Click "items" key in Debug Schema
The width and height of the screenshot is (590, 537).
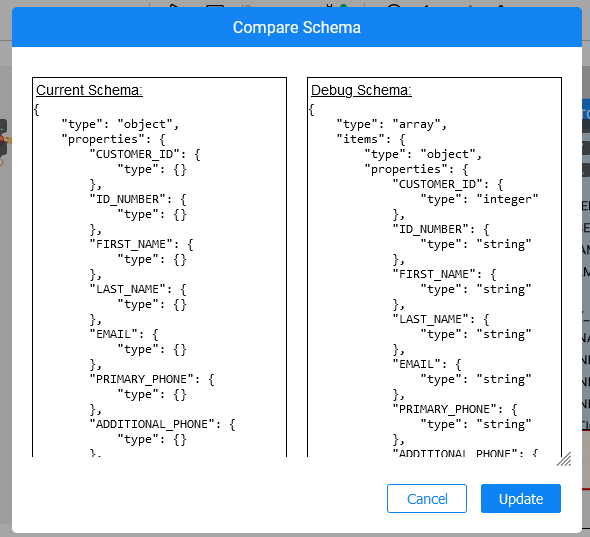360,139
